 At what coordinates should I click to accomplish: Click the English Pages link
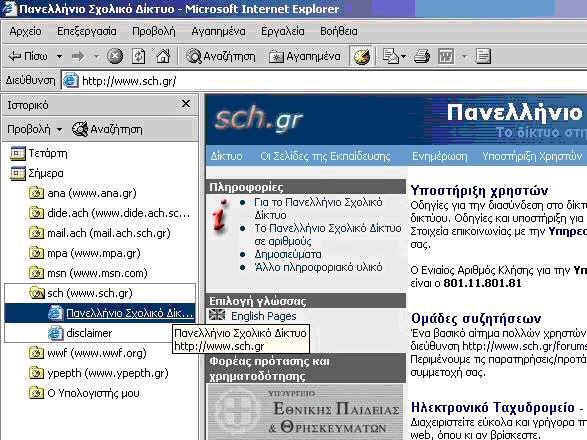click(x=264, y=316)
